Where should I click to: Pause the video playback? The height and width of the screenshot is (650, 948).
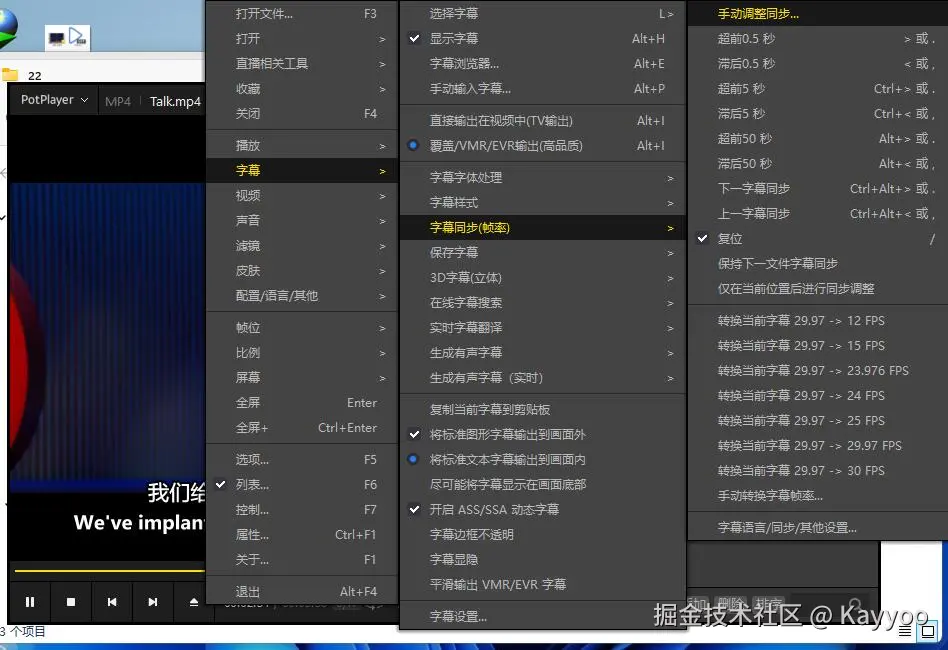pyautogui.click(x=30, y=602)
